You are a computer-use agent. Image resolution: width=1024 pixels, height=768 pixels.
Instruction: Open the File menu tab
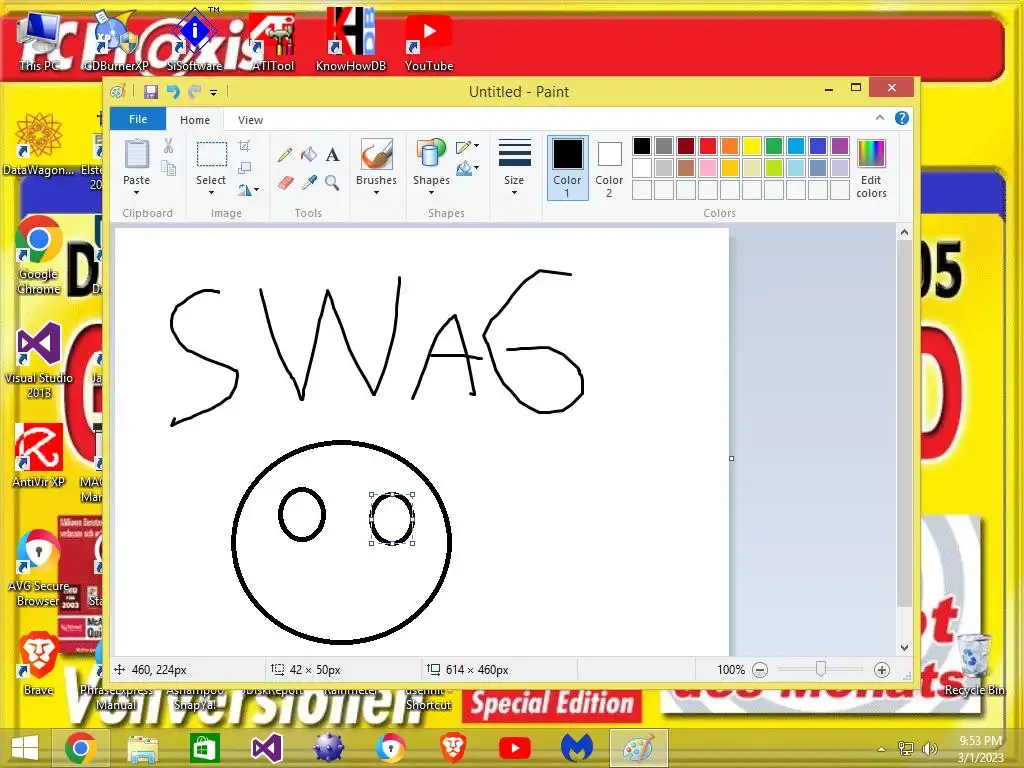tap(138, 119)
